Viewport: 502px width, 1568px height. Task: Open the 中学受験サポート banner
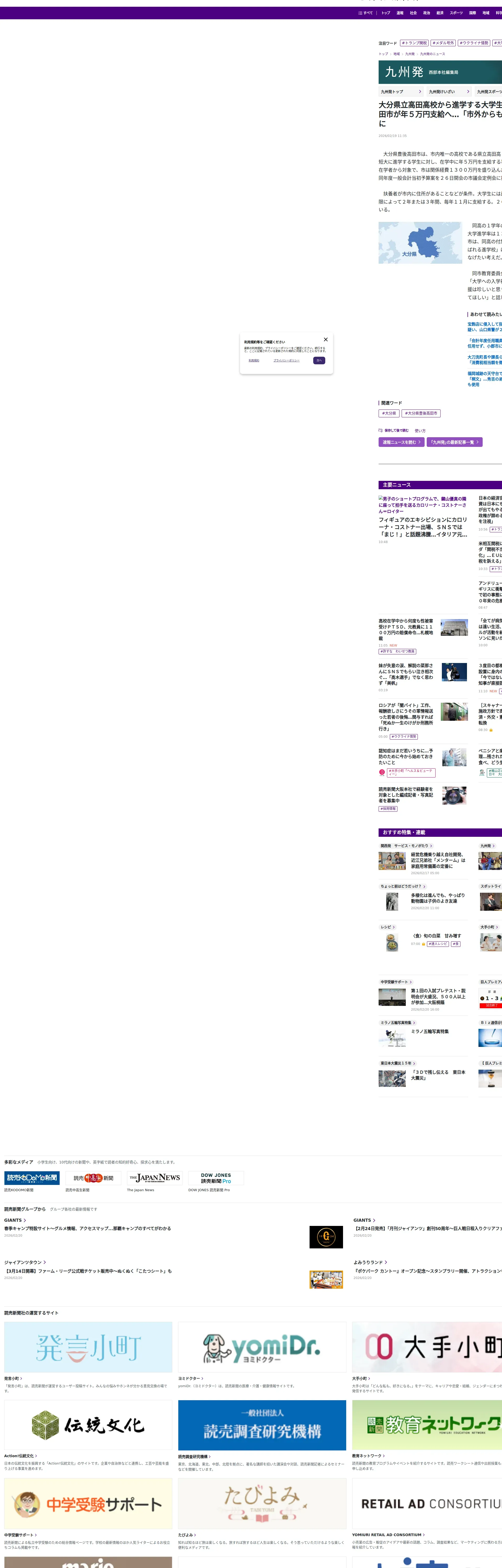point(88,1503)
